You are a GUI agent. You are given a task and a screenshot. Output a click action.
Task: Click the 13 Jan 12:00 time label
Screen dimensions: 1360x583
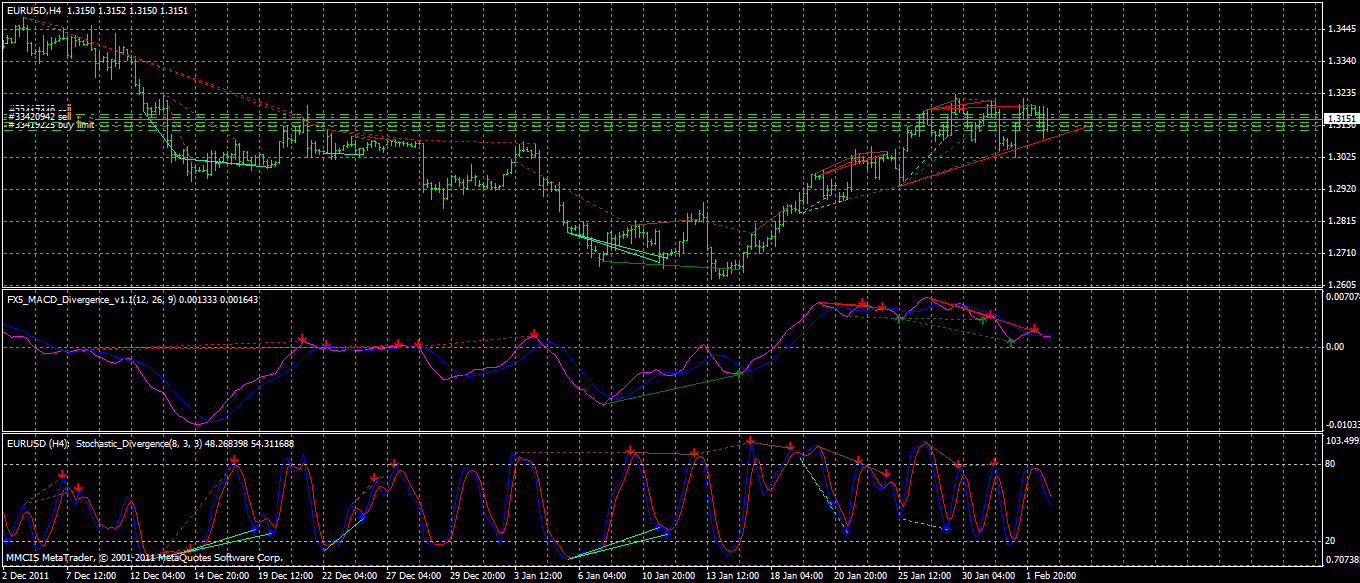pyautogui.click(x=734, y=576)
